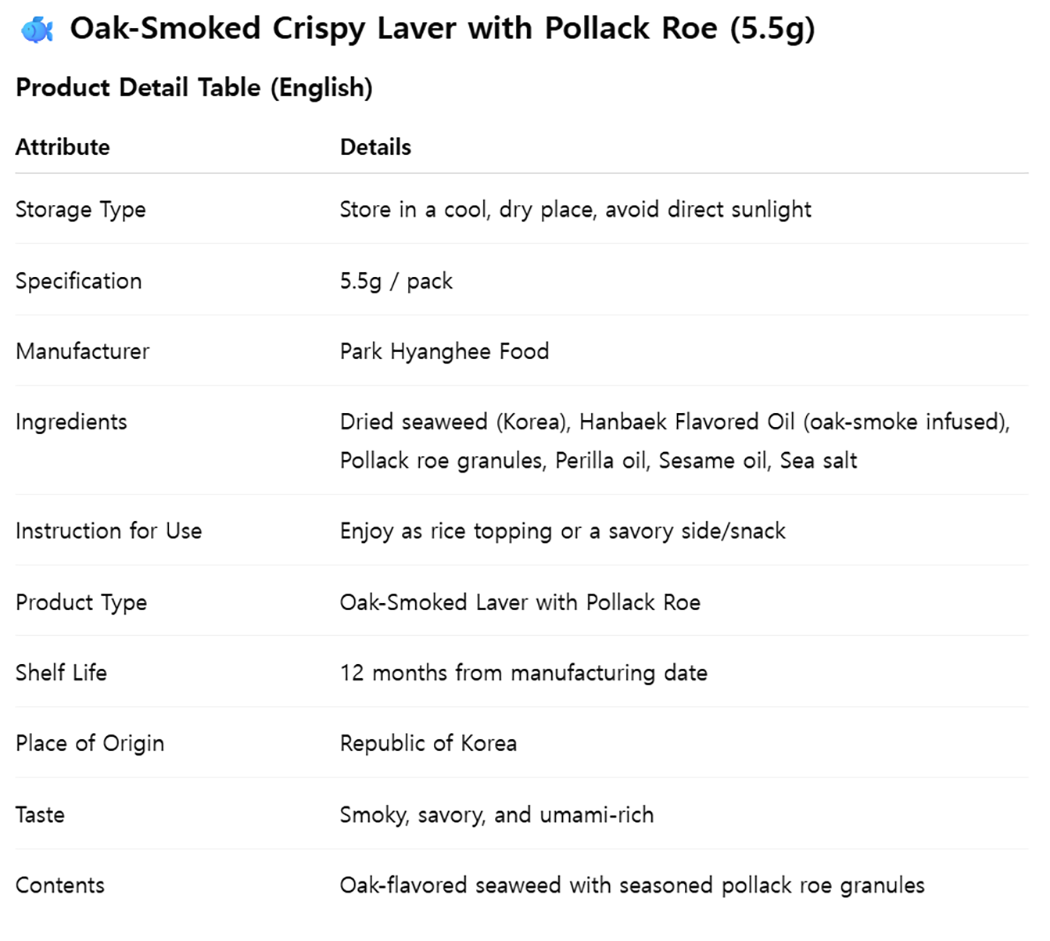Image resolution: width=1050 pixels, height=941 pixels.
Task: Select the Specification row label
Action: (78, 281)
